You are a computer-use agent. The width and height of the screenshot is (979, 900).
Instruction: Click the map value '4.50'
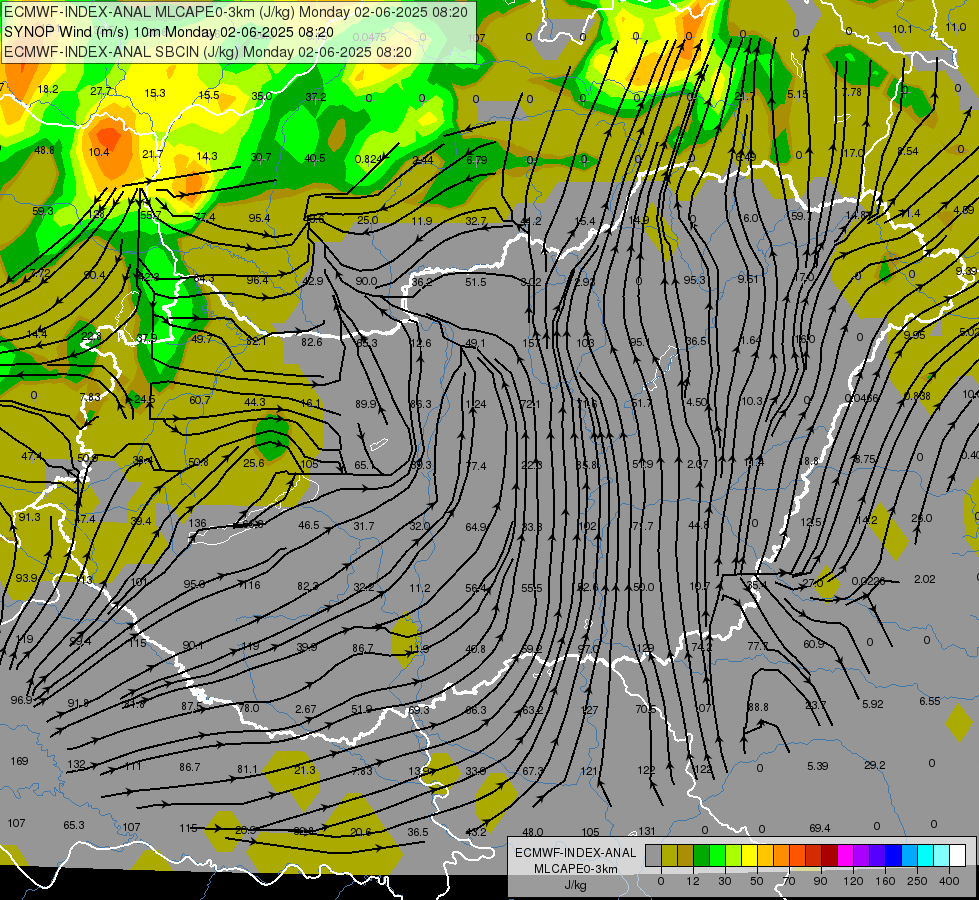tap(696, 402)
